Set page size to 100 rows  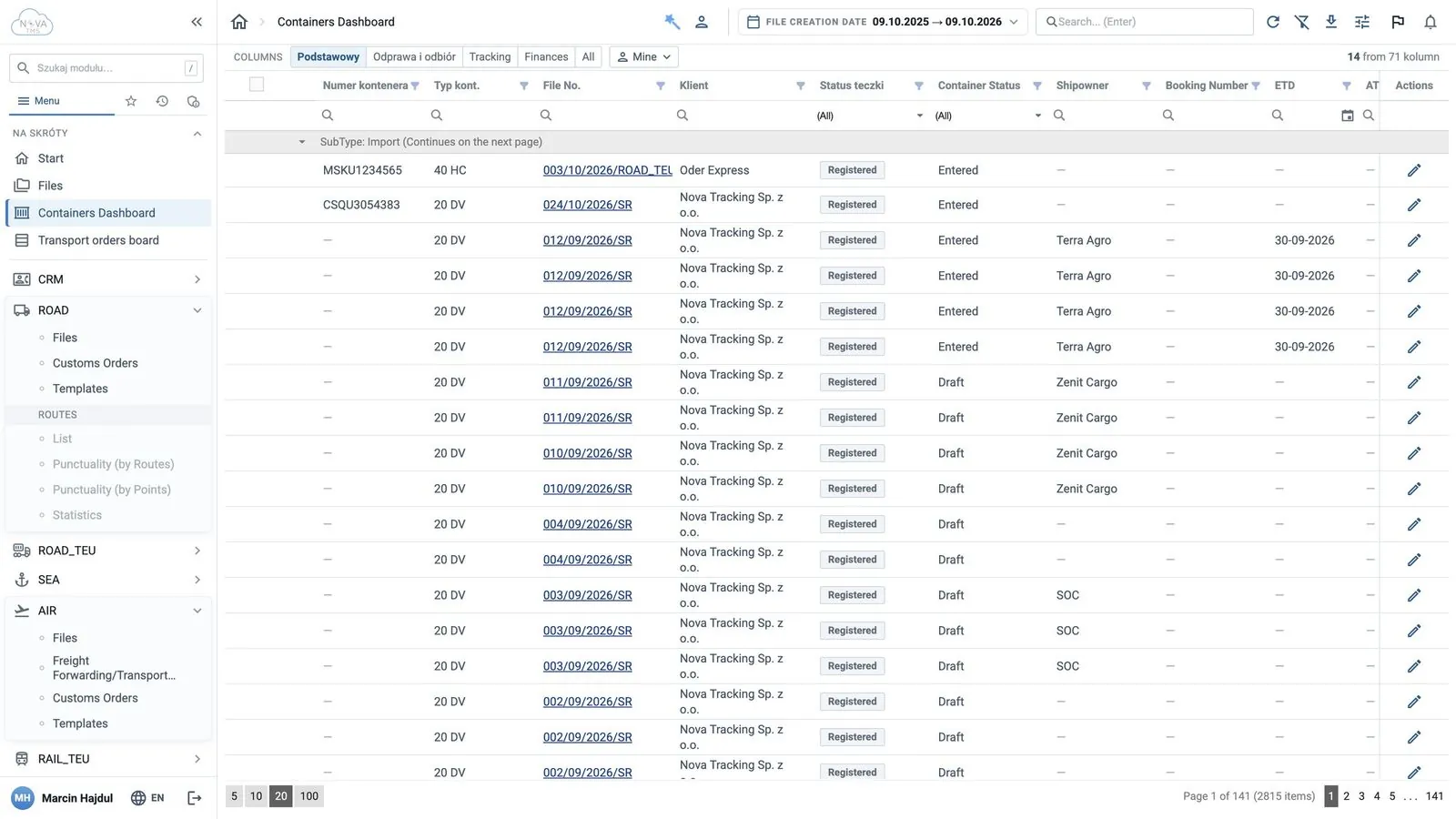(x=309, y=796)
